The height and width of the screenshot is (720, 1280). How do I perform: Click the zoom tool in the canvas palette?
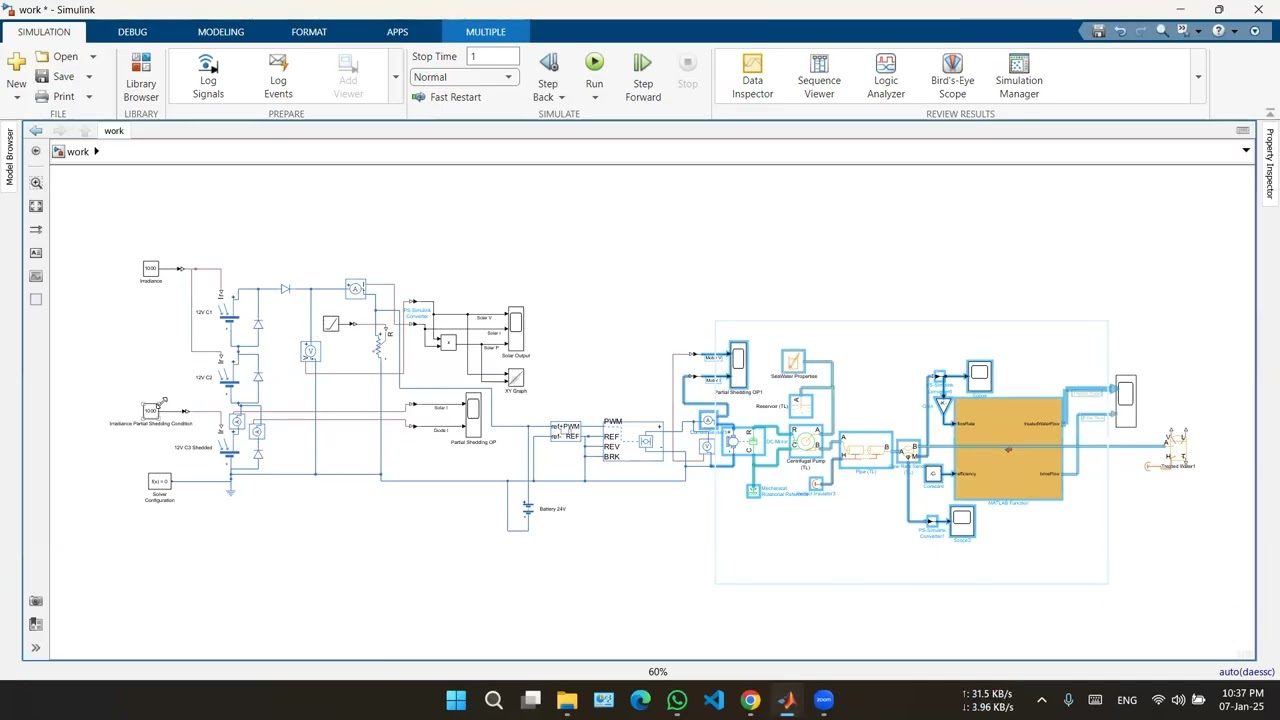(x=36, y=183)
